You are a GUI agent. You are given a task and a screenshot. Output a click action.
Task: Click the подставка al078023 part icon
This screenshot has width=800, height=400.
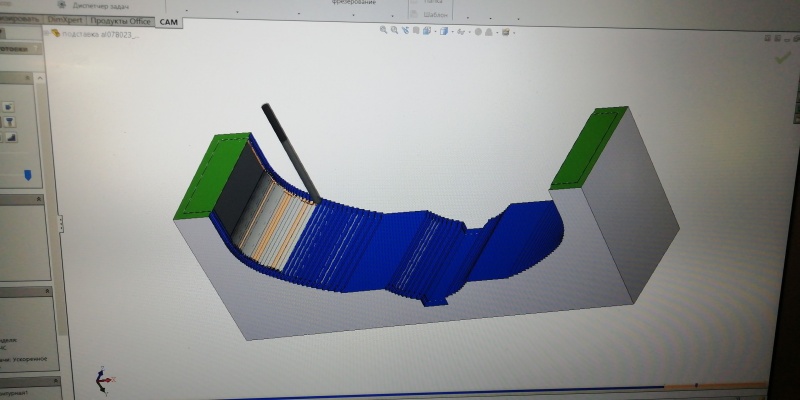56,33
